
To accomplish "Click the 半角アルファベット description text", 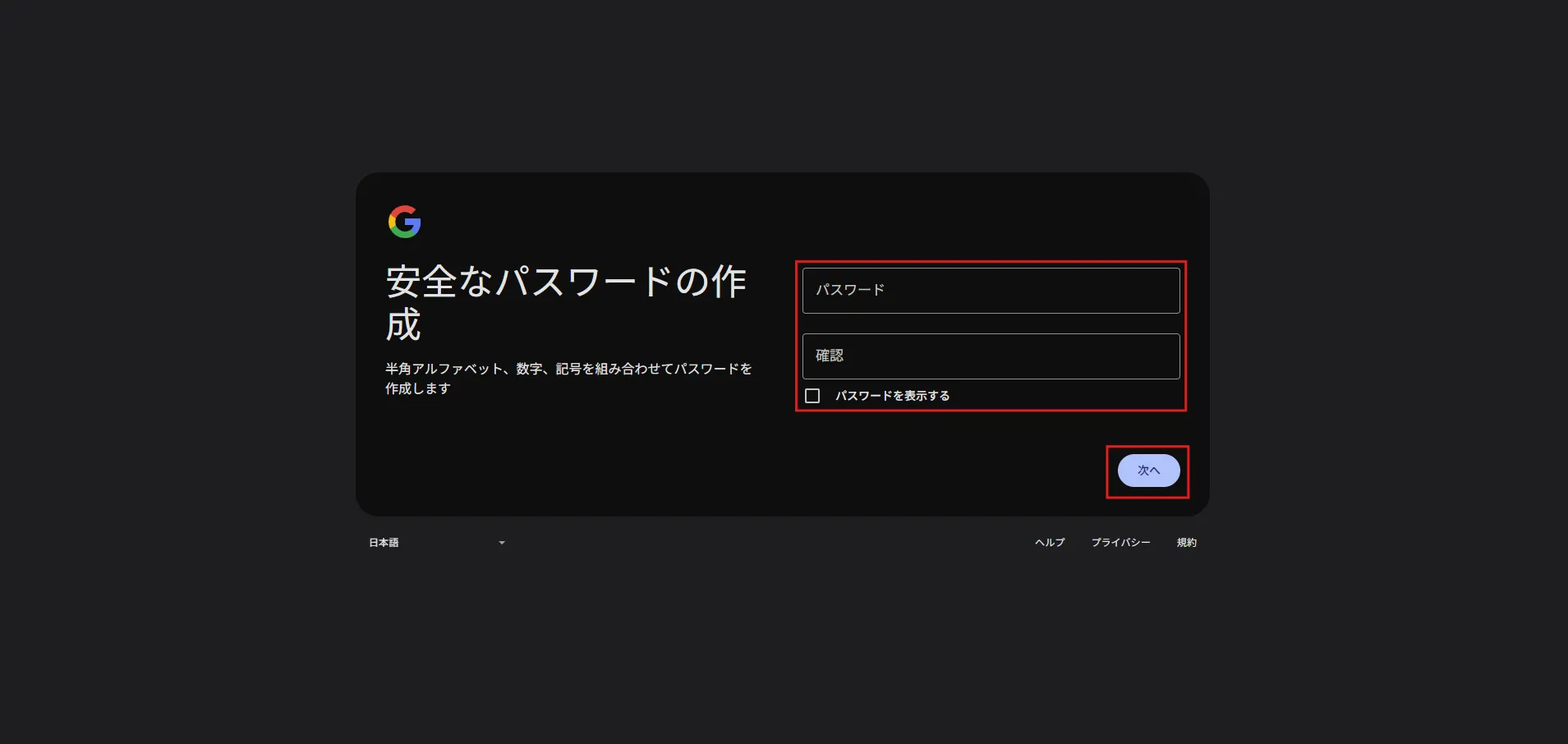I will tap(568, 379).
